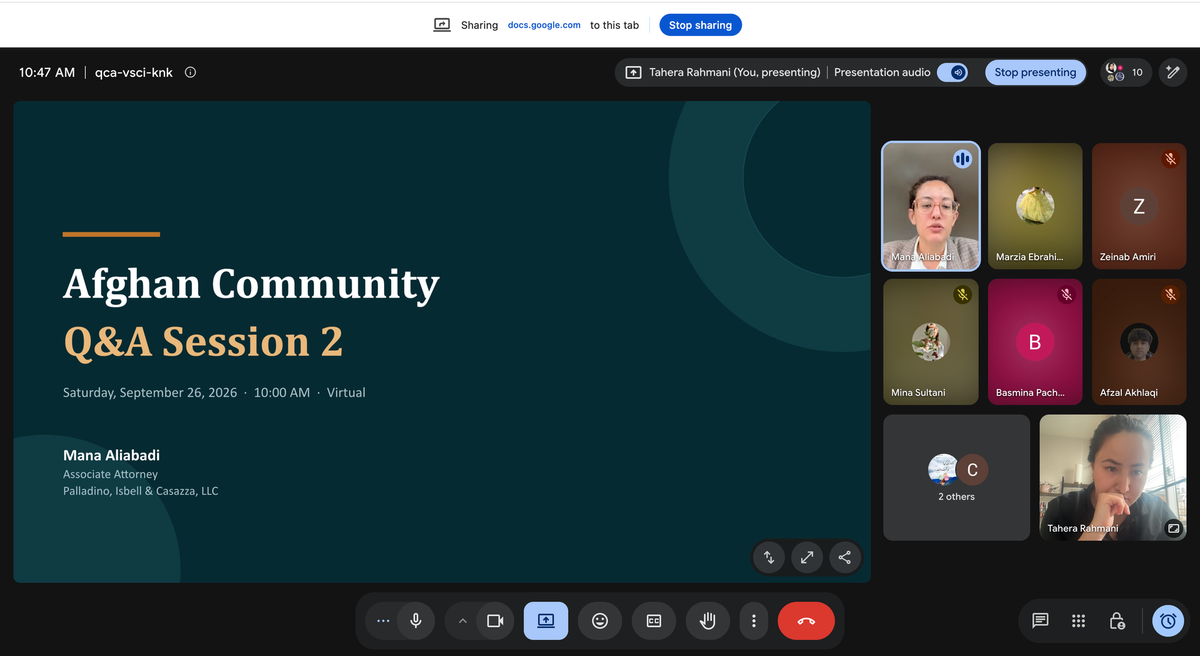Raise hand in the meeting

tap(708, 621)
